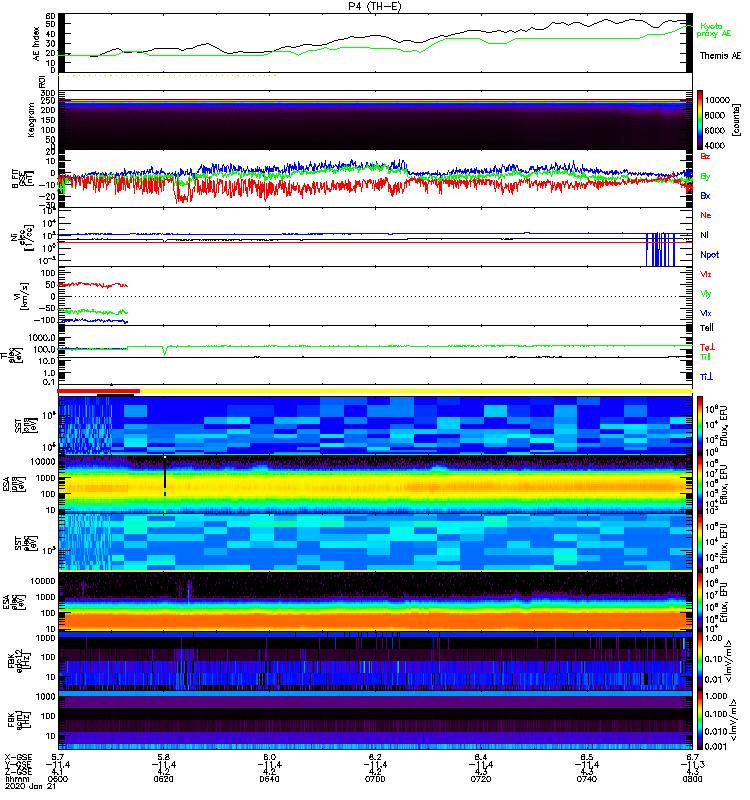Select the red Viz legend label
750x800 pixels.
[706, 274]
